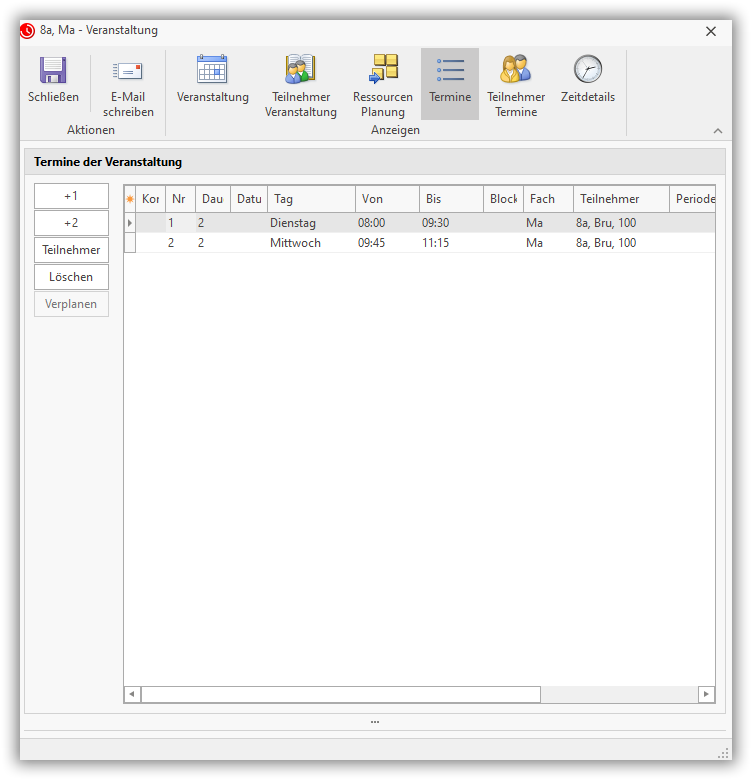Sort by the Tag column header
752x780 pixels.
tap(310, 199)
